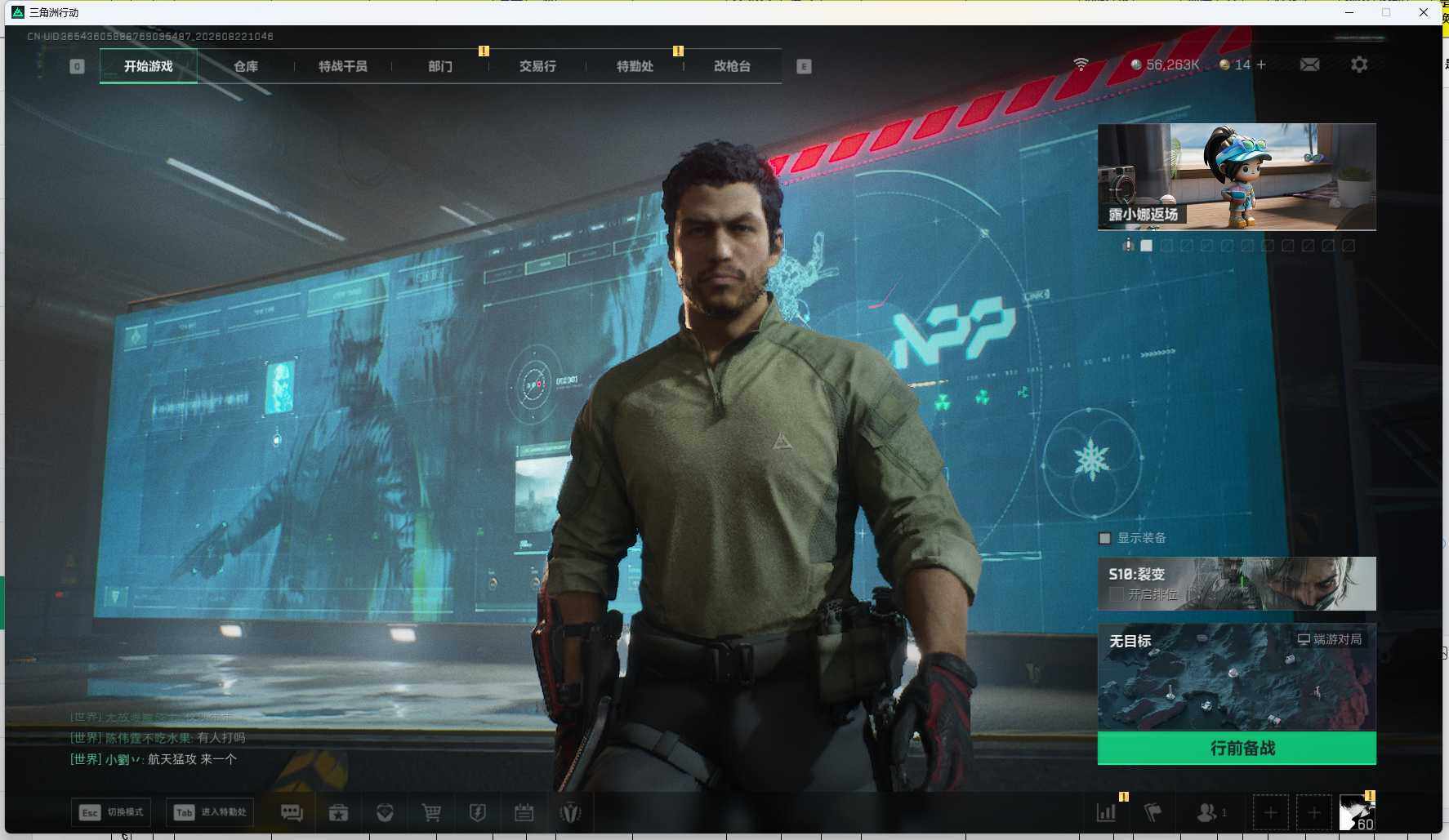Open the shopping cart store
This screenshot has height=840, width=1449.
click(x=431, y=812)
